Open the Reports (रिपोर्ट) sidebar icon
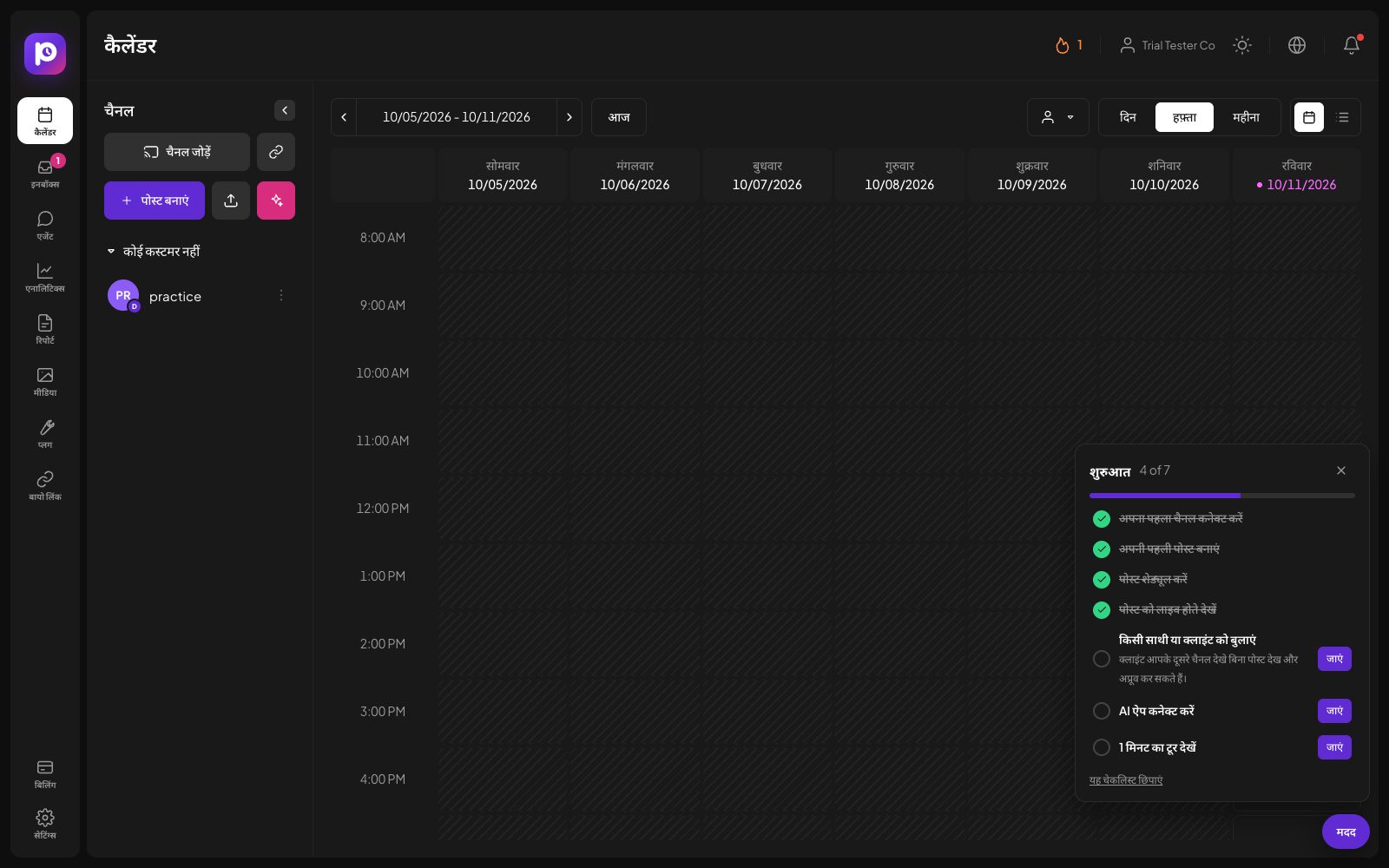1389x868 pixels. pyautogui.click(x=45, y=328)
